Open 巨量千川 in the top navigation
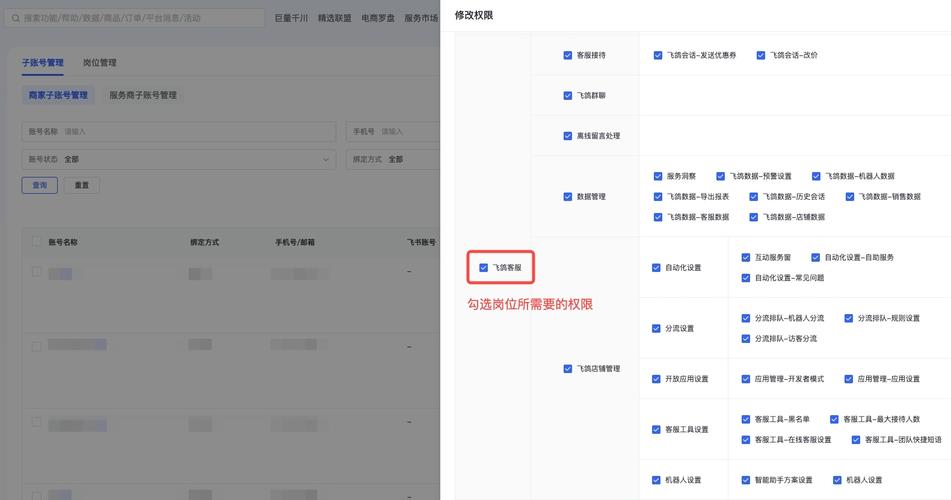 coord(291,18)
